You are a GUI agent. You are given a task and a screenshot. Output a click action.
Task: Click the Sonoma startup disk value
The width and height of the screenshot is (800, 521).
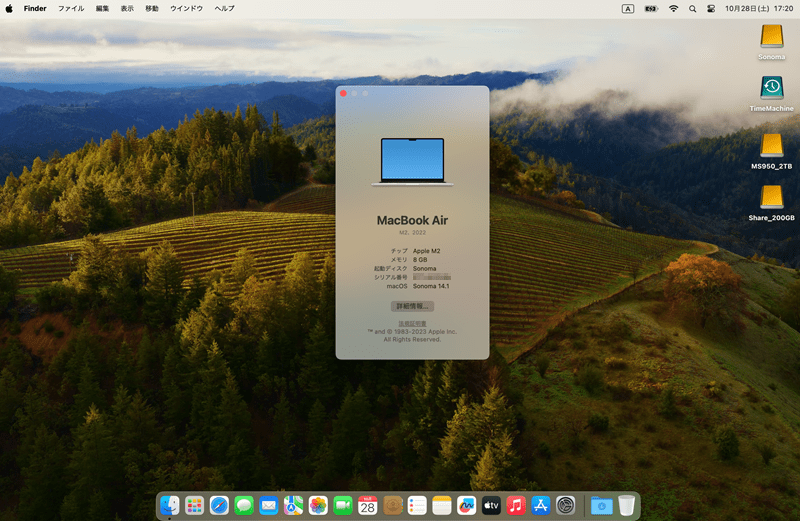pyautogui.click(x=424, y=268)
